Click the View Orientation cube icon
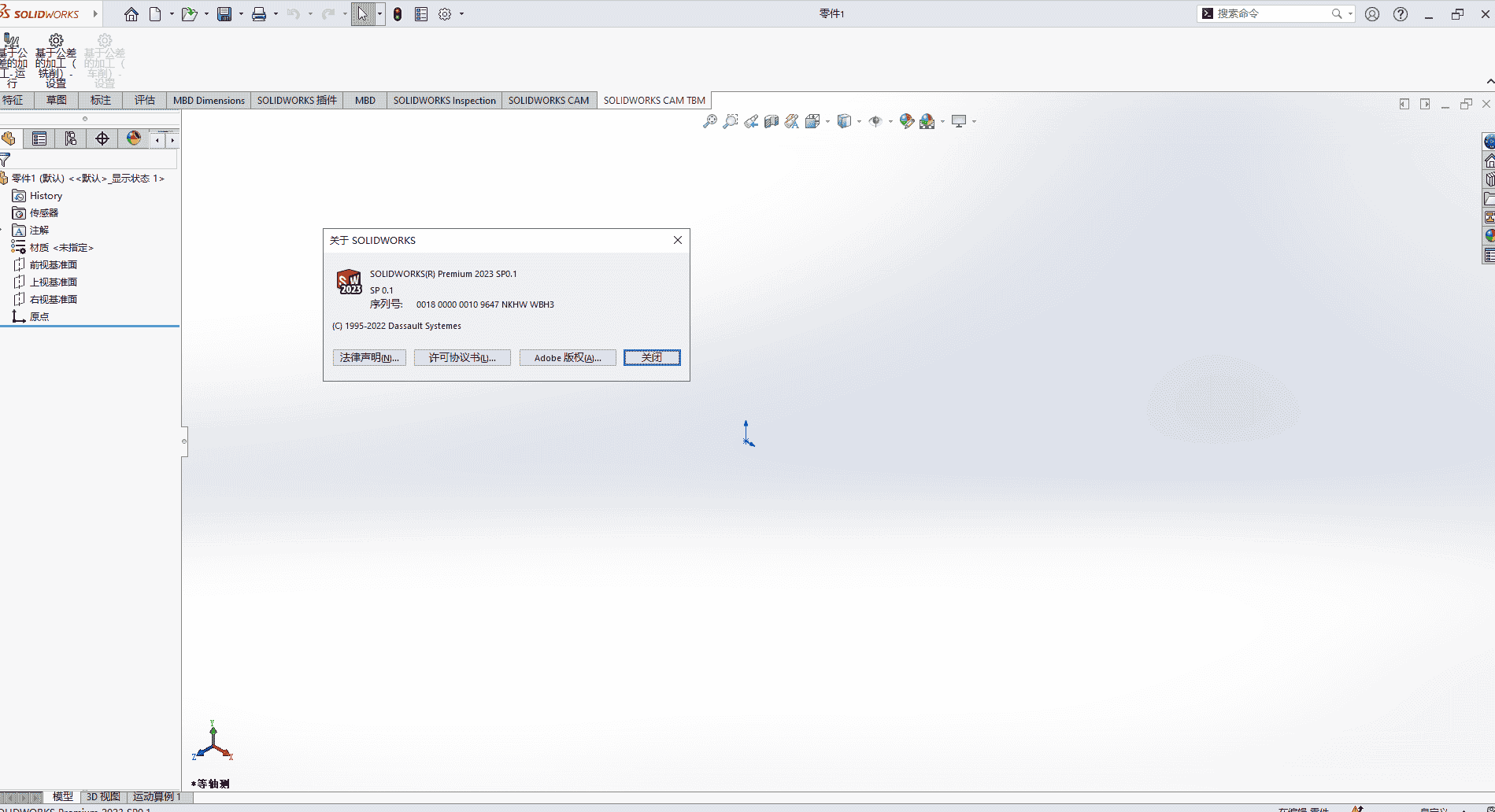 pos(812,121)
